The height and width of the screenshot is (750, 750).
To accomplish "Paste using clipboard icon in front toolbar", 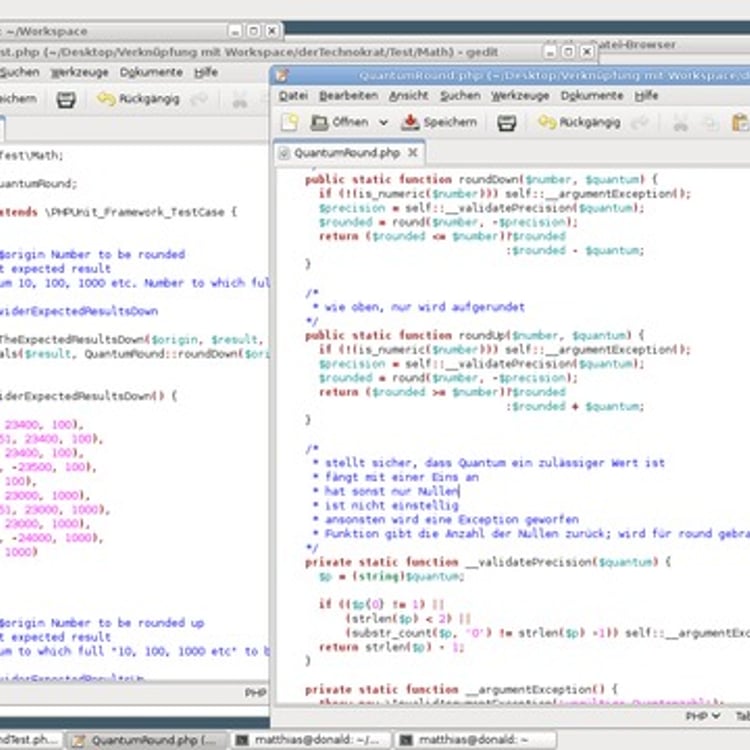I will [740, 123].
